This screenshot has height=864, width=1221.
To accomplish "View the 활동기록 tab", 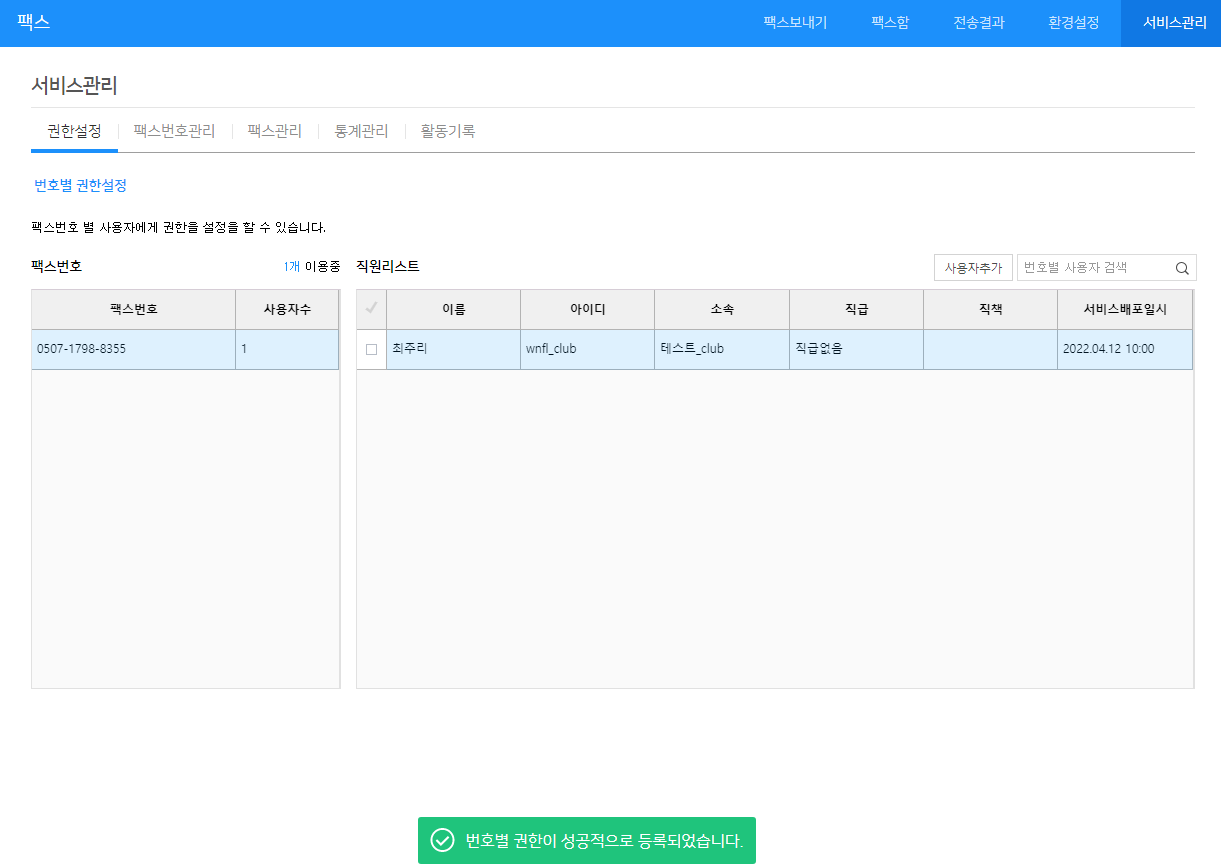I will (x=447, y=131).
